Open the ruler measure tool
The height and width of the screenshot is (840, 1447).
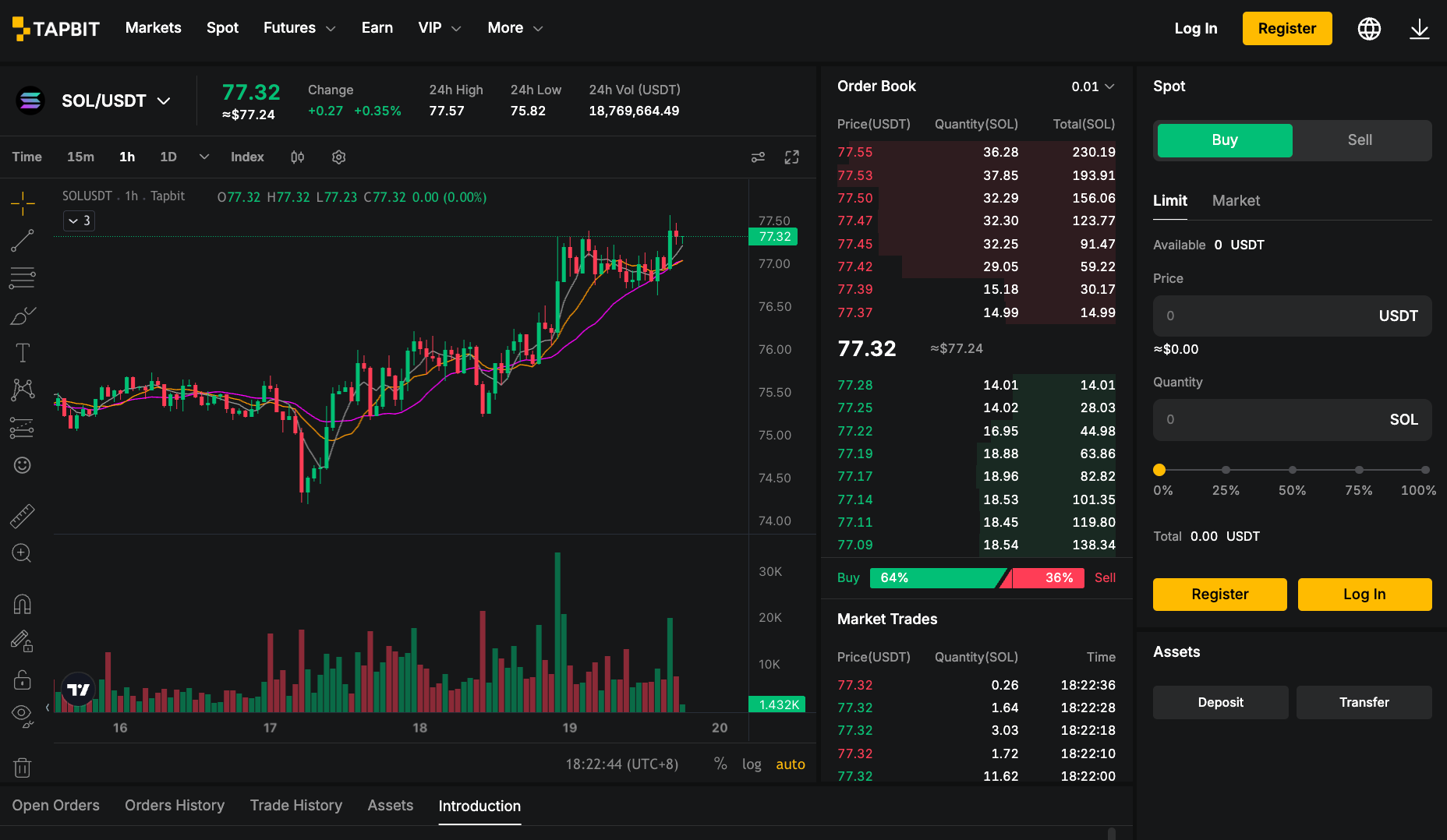tap(23, 516)
